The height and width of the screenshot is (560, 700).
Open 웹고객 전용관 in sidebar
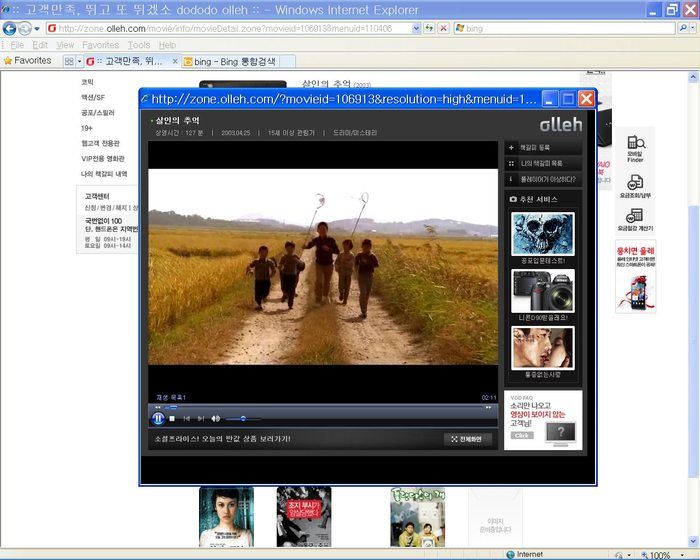[x=100, y=143]
